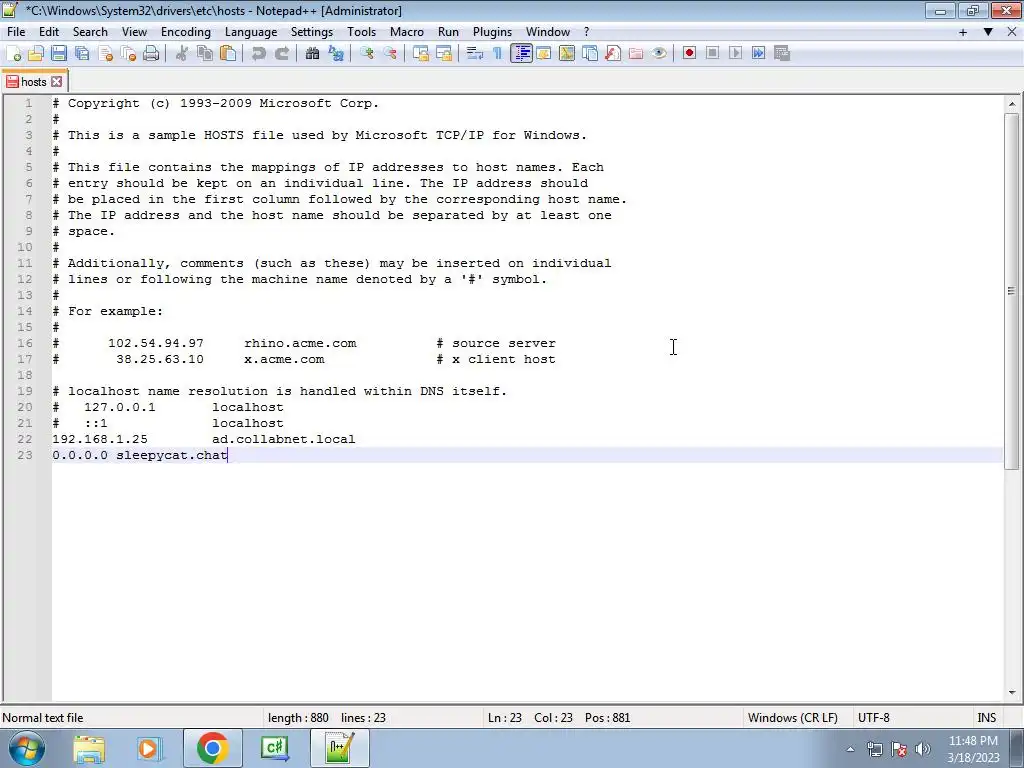The image size is (1024, 768).
Task: Open the Function List icon
Action: click(613, 54)
